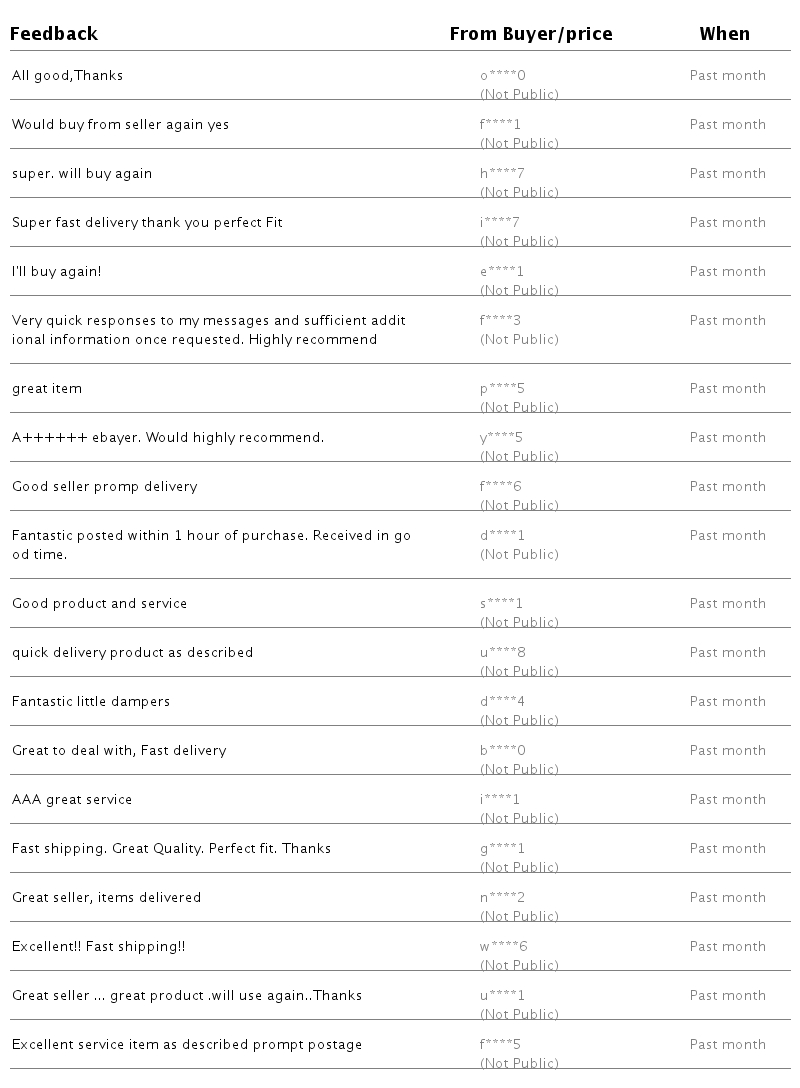This screenshot has width=800, height=1088.
Task: Click the From Buyer/price column header
Action: pos(531,34)
